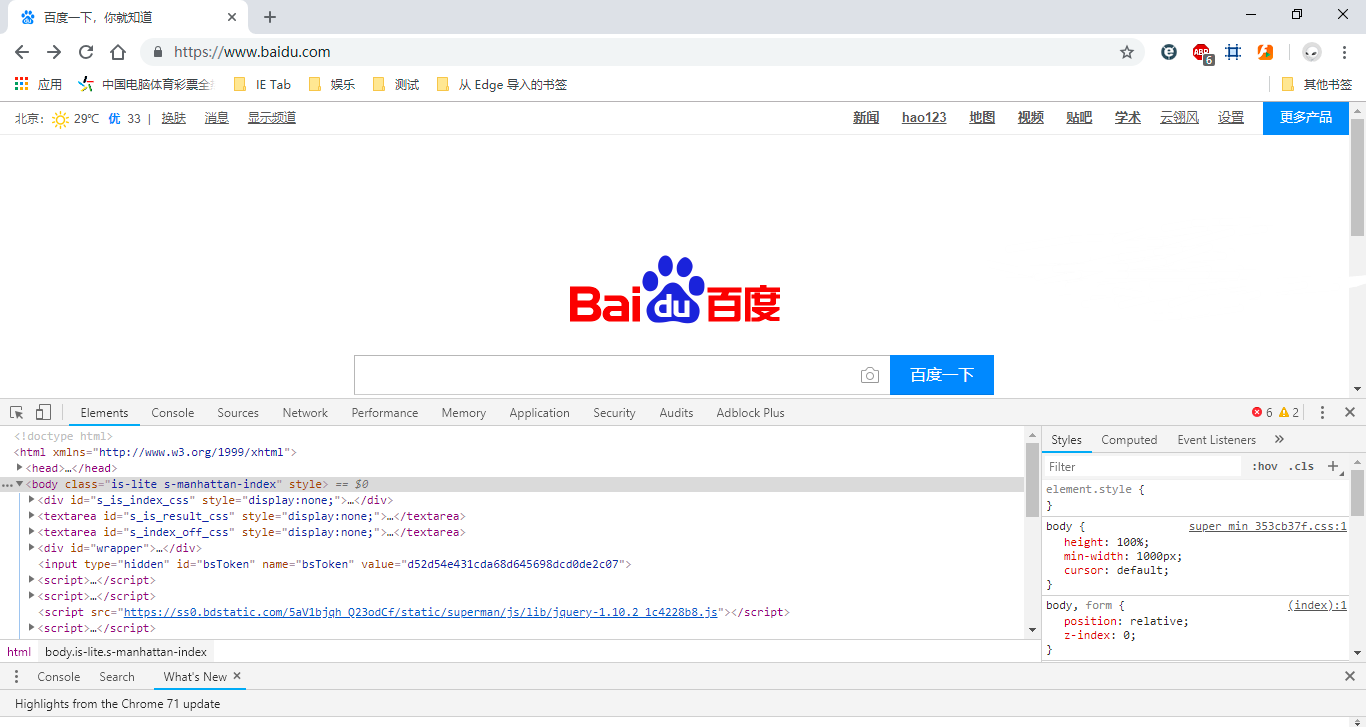Open the Network tab
The height and width of the screenshot is (727, 1366).
pyautogui.click(x=305, y=412)
